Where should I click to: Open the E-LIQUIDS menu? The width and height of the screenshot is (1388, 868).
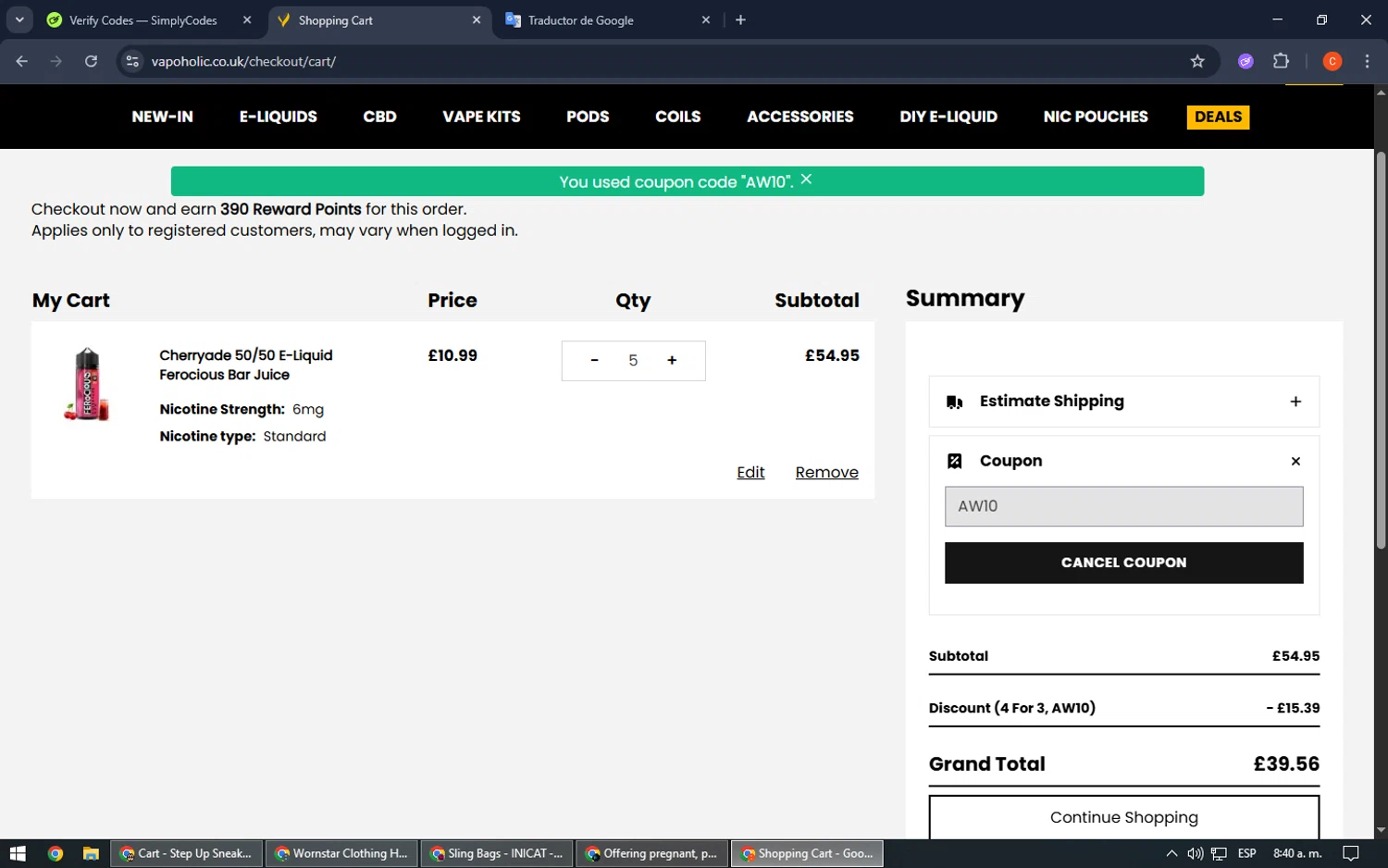(279, 117)
